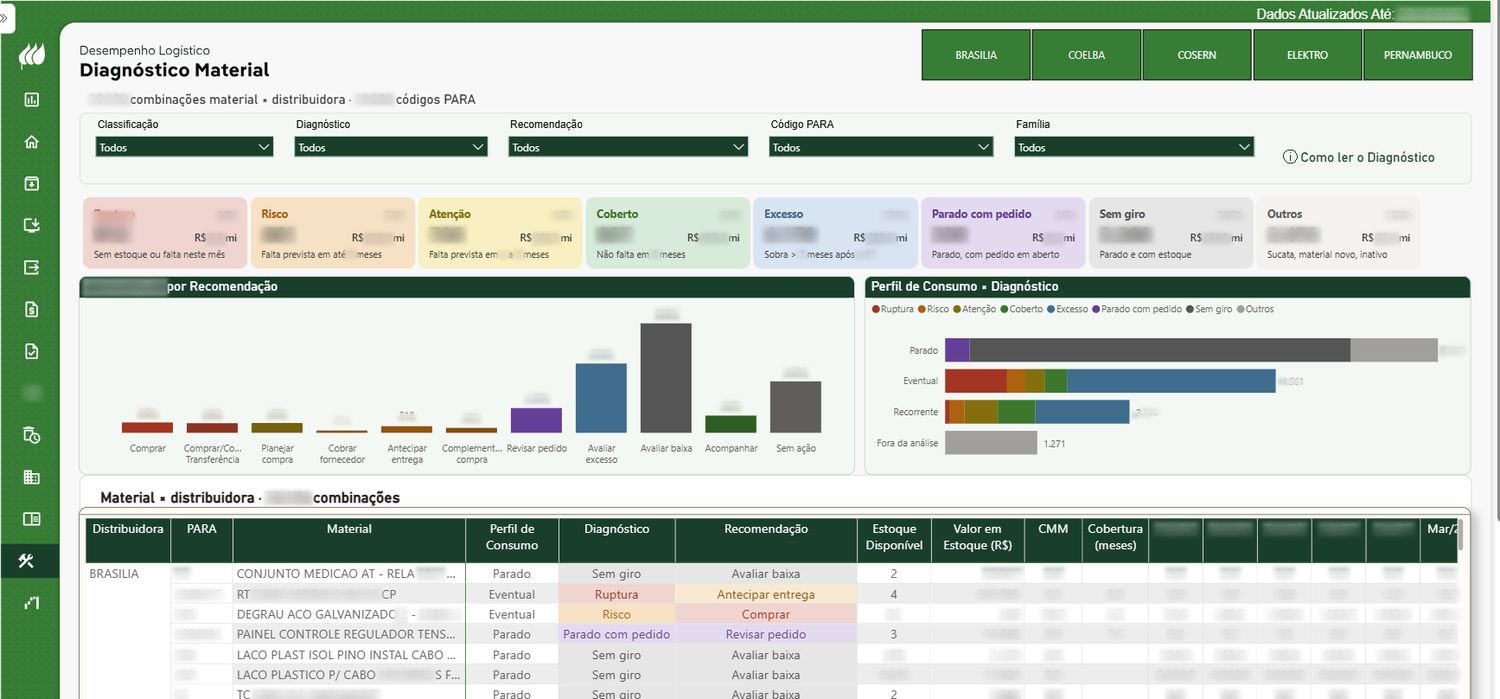Open the building grid sidebar icon
This screenshot has width=1500, height=699.
tap(31, 477)
